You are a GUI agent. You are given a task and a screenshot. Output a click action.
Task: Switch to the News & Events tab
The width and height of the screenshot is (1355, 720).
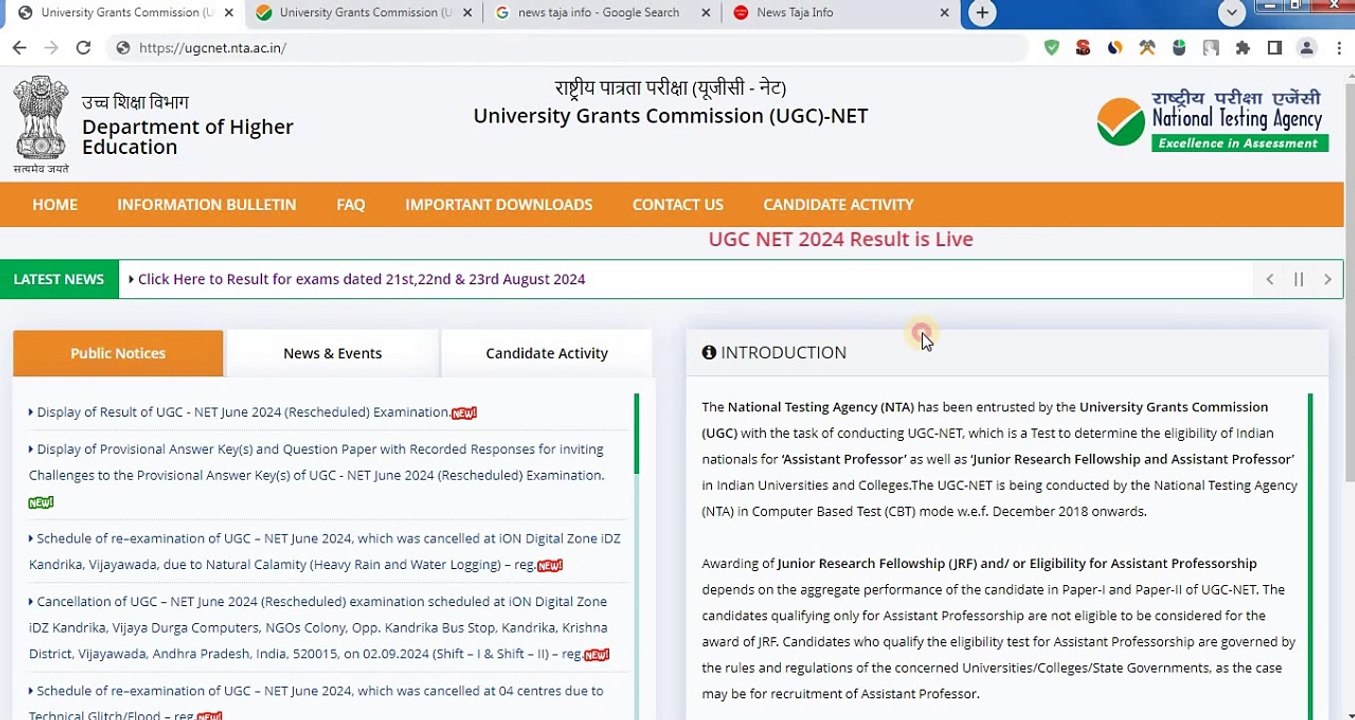point(333,353)
